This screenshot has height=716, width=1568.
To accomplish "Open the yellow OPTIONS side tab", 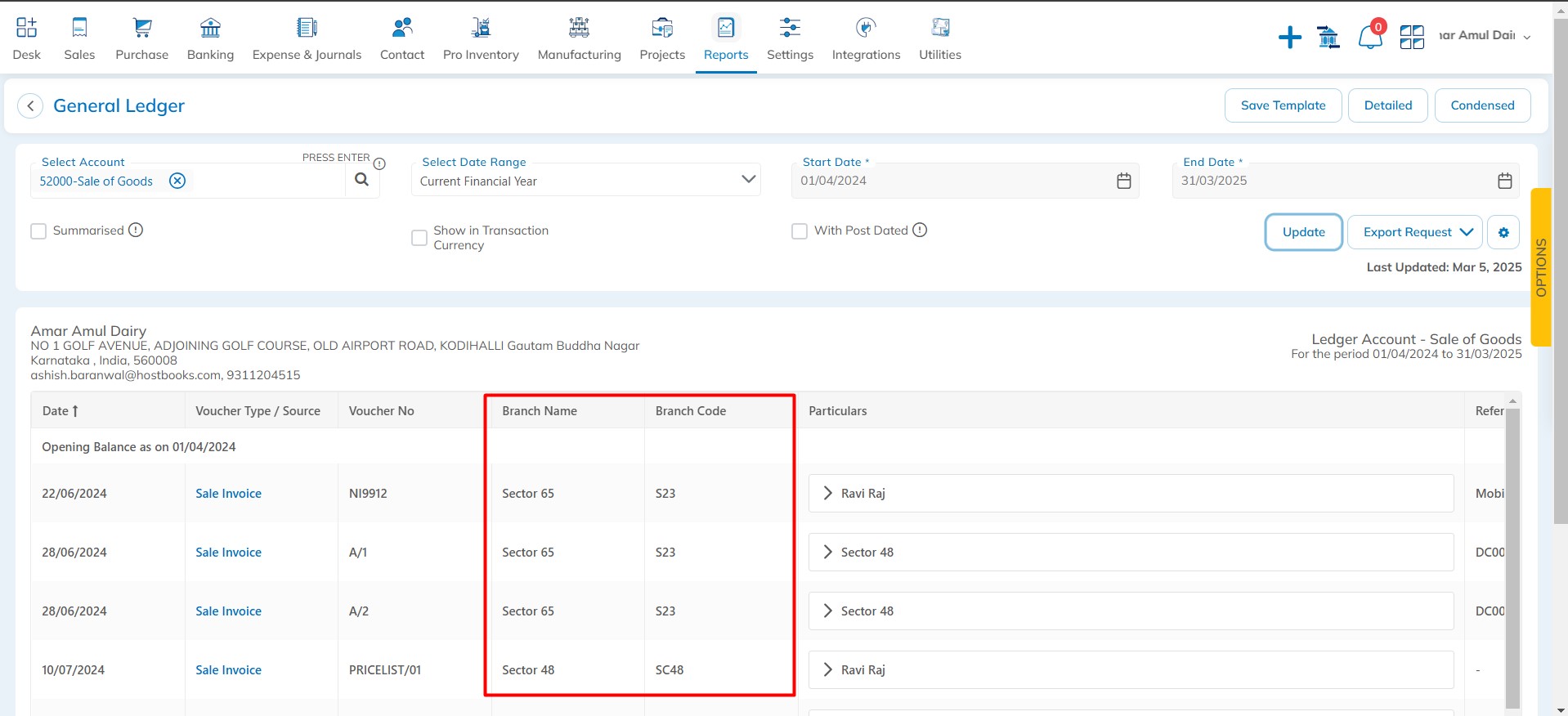I will pos(1541,267).
